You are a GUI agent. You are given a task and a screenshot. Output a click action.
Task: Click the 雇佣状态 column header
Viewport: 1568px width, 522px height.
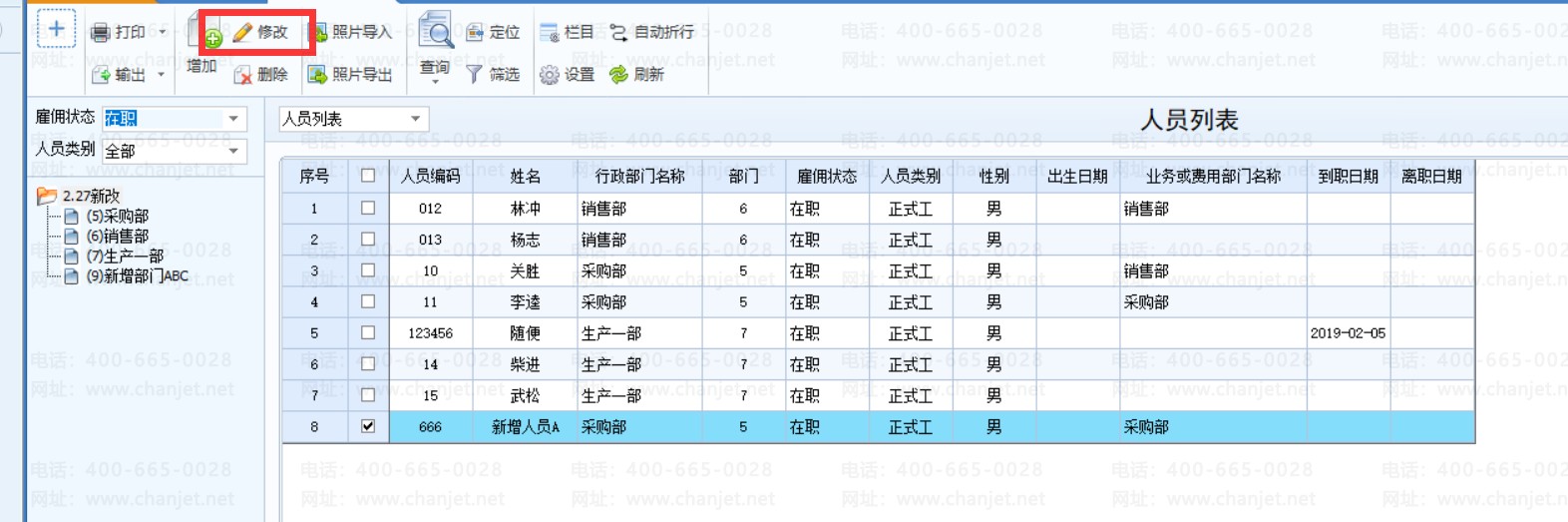(827, 176)
